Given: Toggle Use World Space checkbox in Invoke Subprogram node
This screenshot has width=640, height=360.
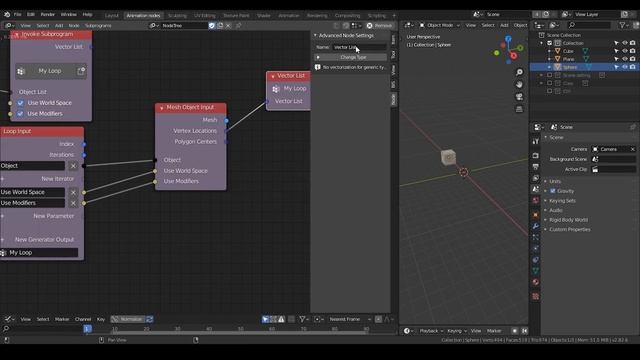Looking at the screenshot, I should coord(20,103).
